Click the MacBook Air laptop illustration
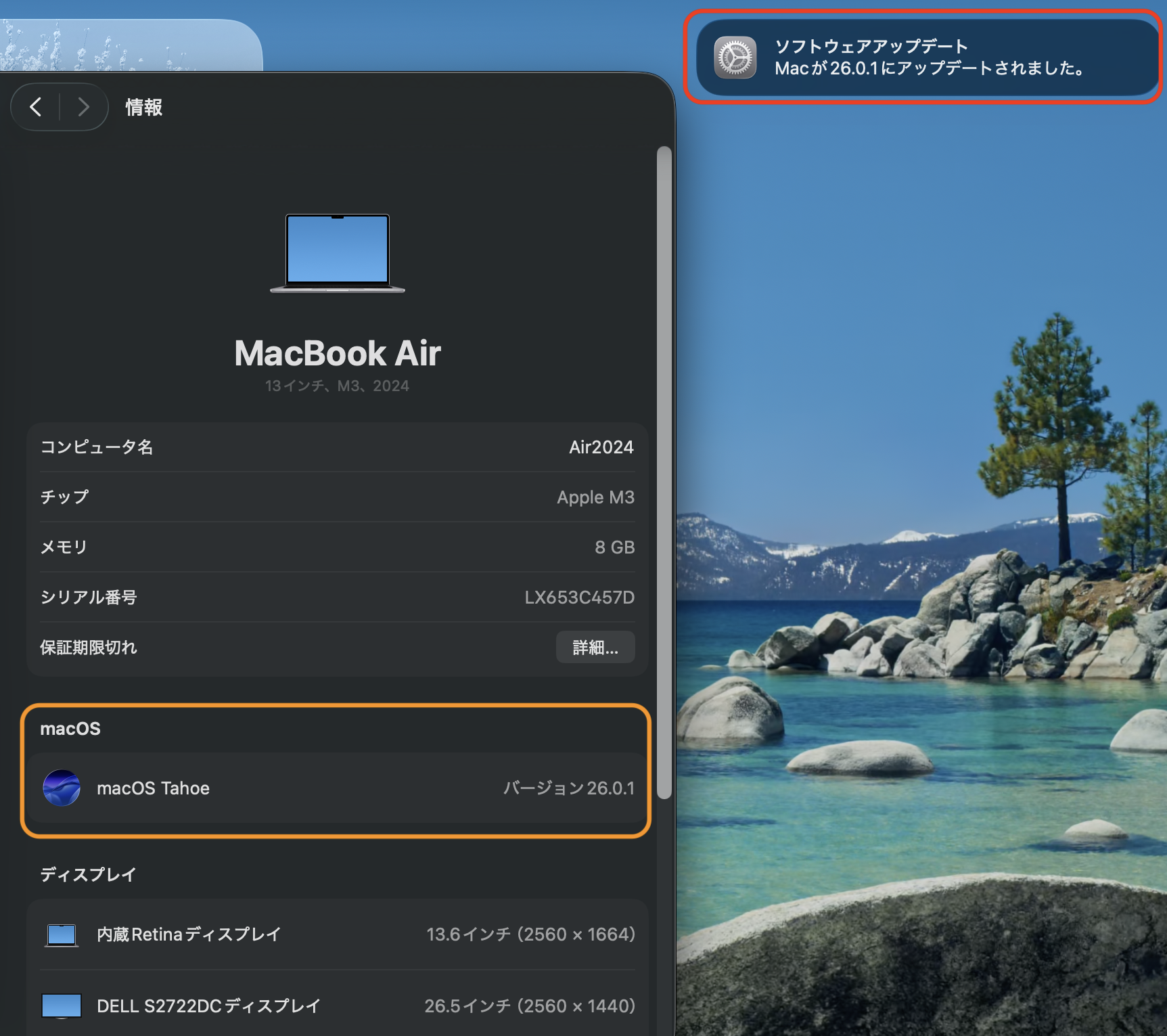The width and height of the screenshot is (1167, 1036). [337, 253]
